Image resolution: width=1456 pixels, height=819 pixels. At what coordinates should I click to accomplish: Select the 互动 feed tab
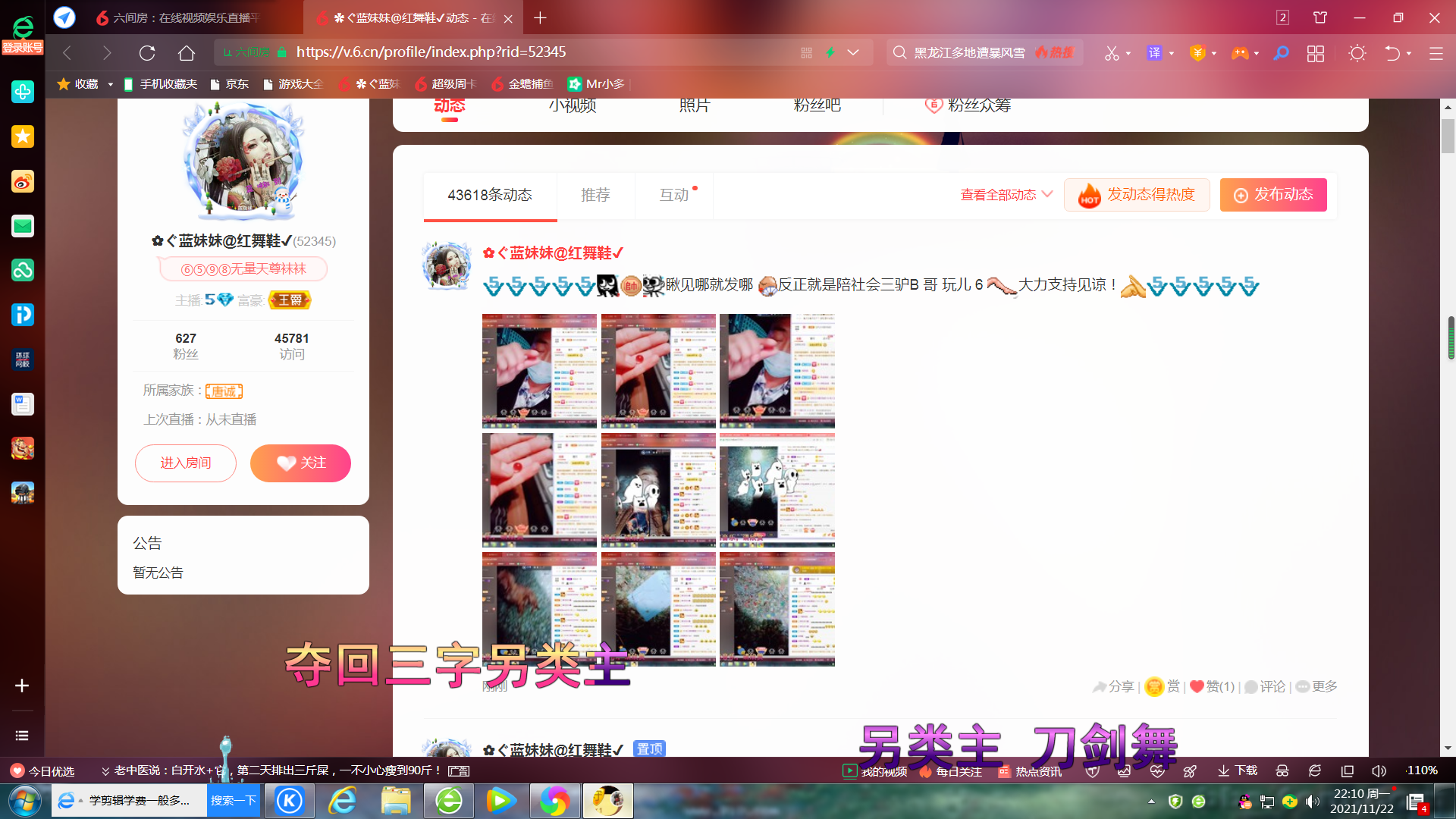[674, 195]
